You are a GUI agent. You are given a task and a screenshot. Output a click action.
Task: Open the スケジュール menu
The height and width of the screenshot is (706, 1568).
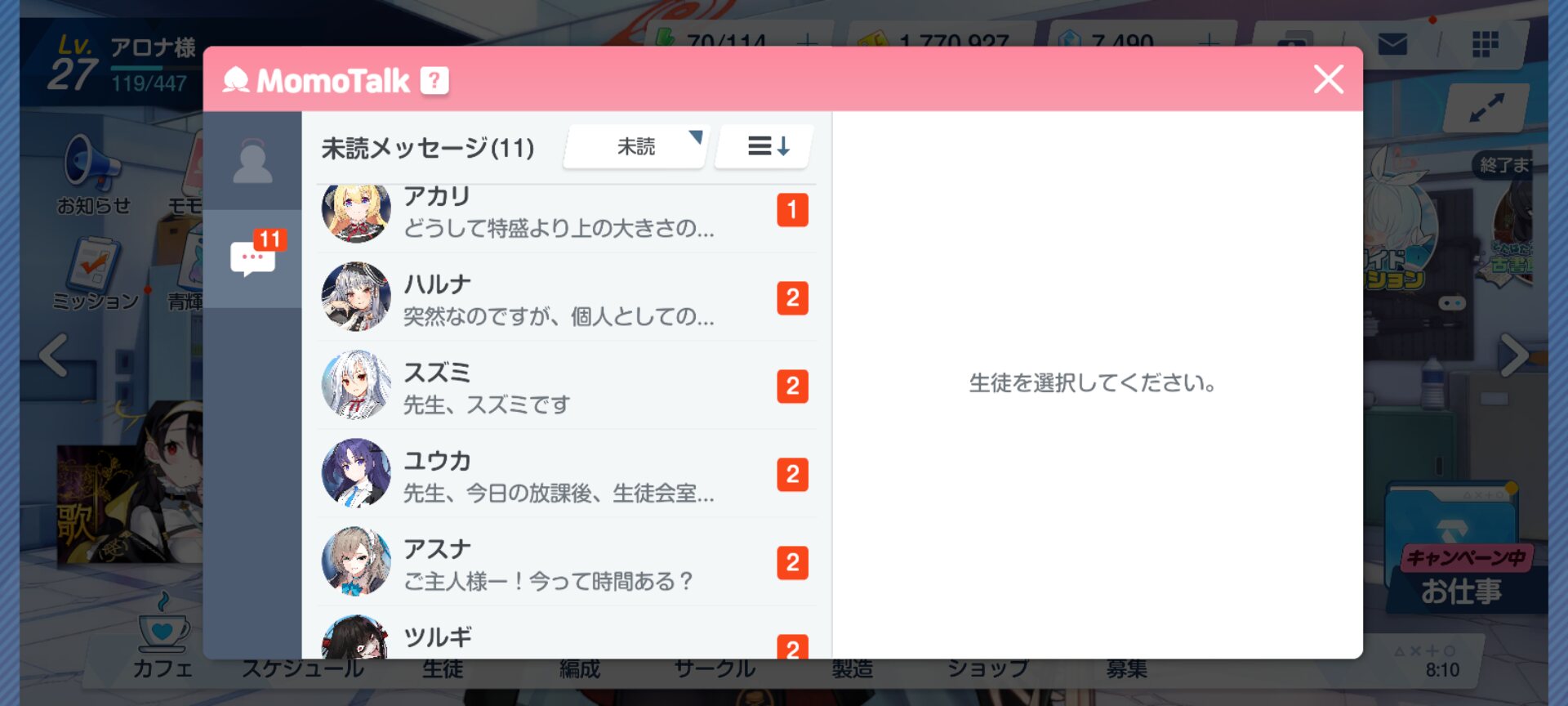pyautogui.click(x=303, y=668)
